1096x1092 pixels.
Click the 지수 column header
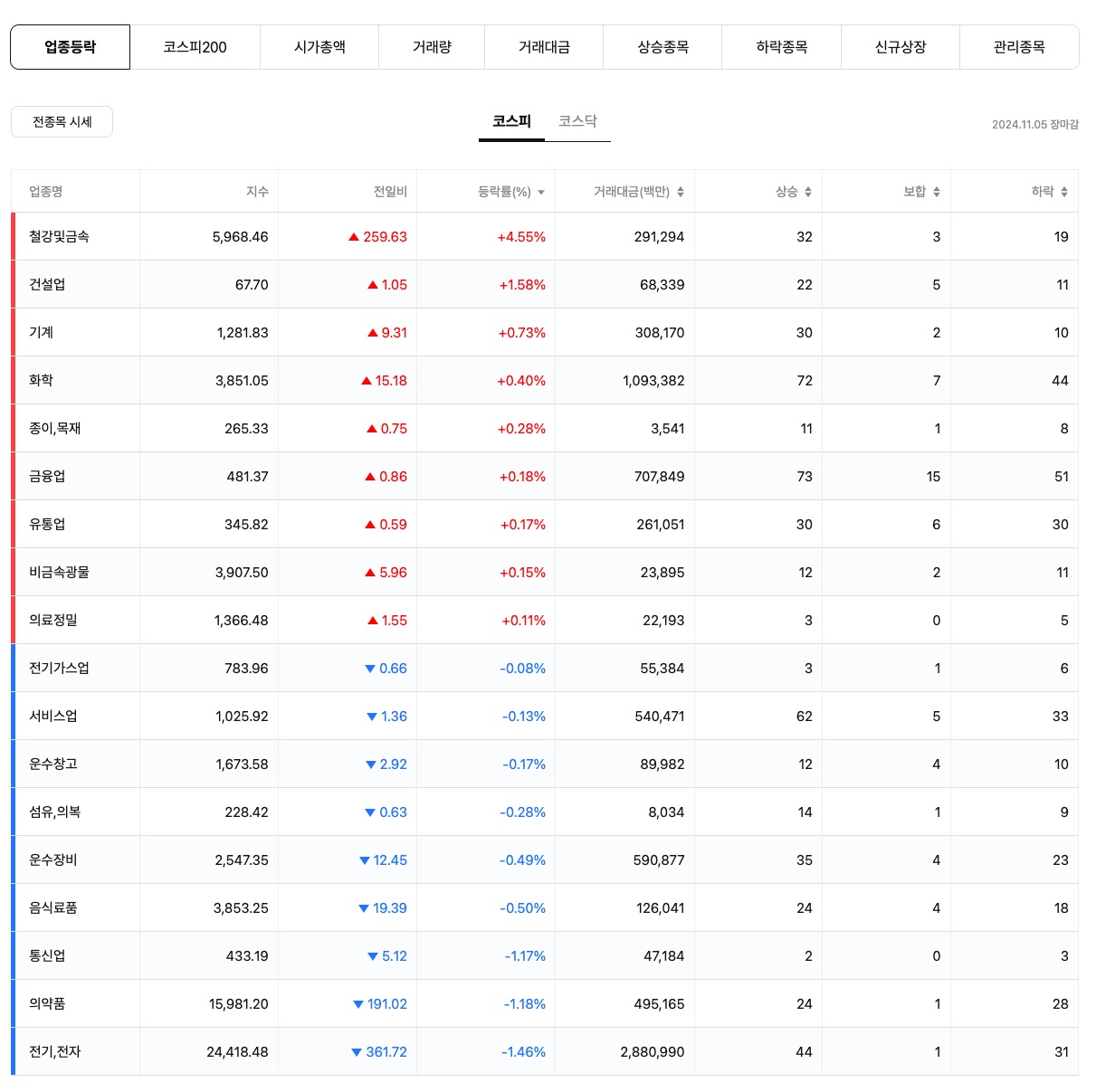coord(257,192)
